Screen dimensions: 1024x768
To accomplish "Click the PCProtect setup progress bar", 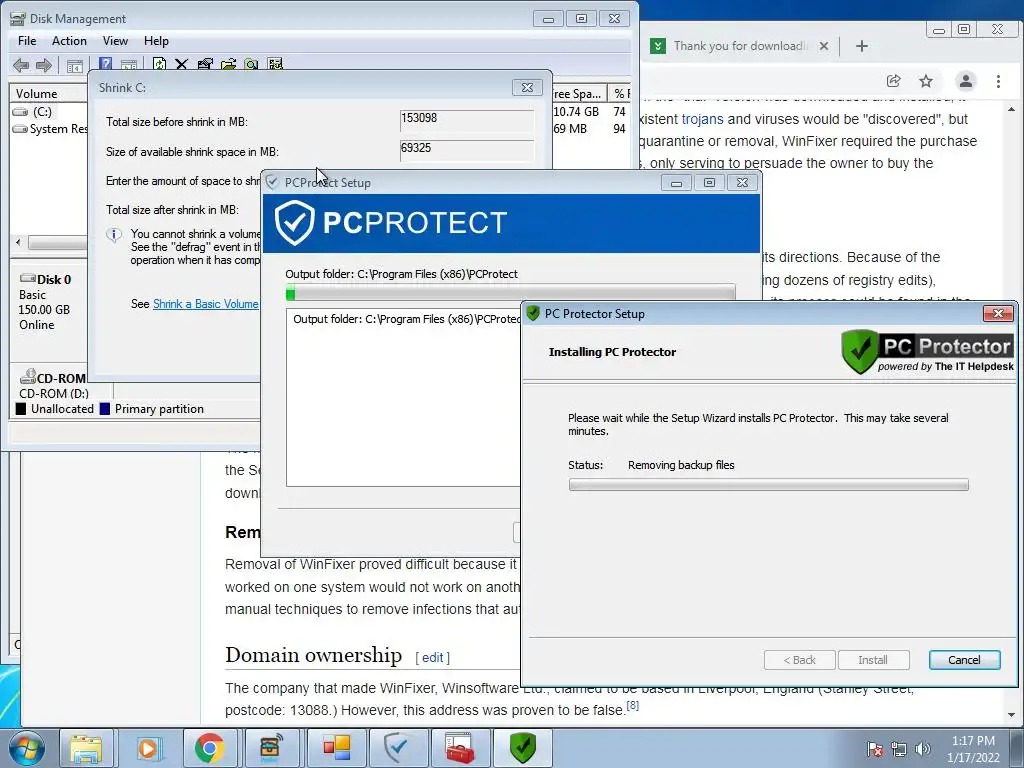I will [x=510, y=293].
